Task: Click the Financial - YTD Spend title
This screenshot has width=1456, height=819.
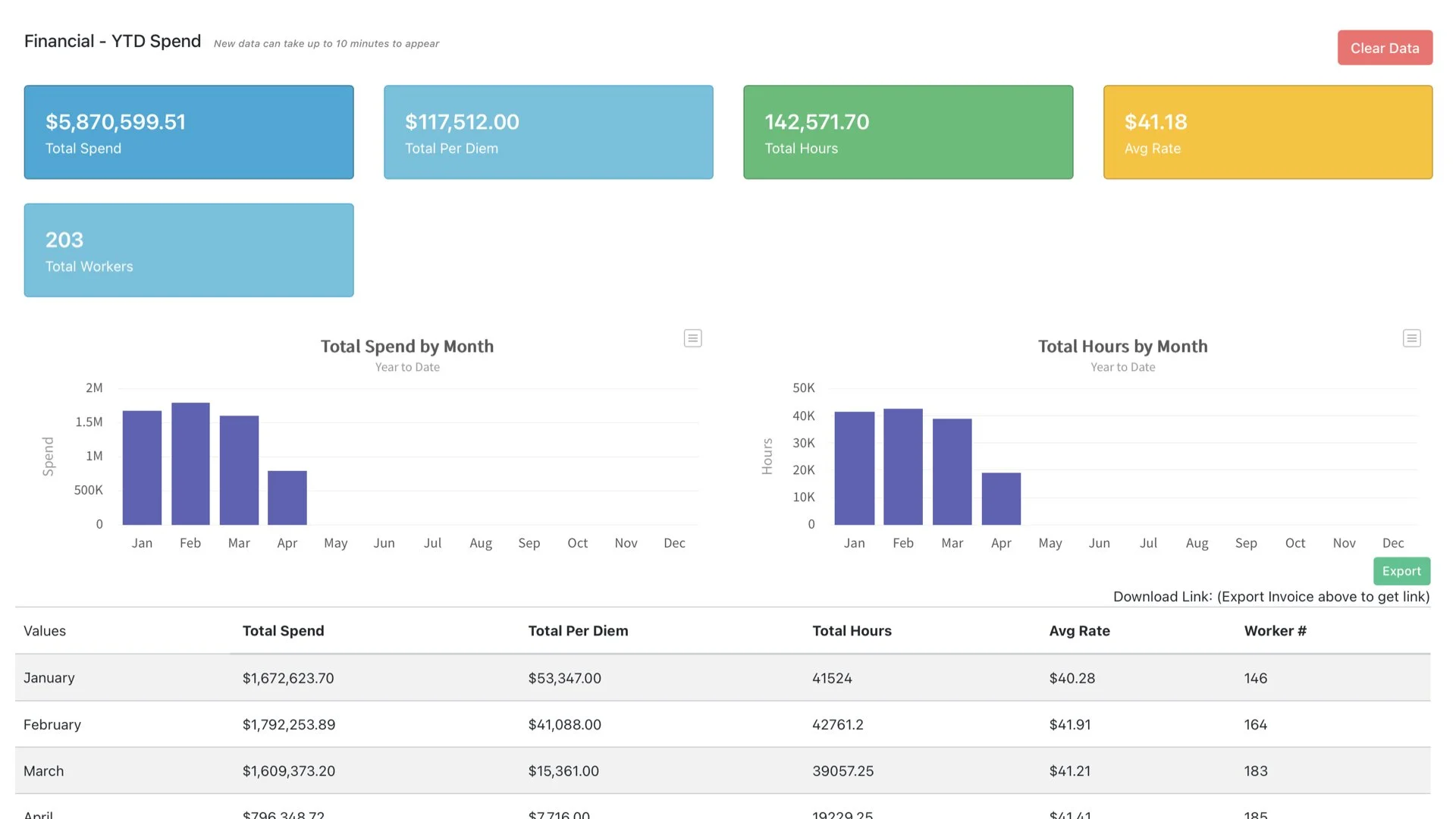Action: (x=112, y=41)
